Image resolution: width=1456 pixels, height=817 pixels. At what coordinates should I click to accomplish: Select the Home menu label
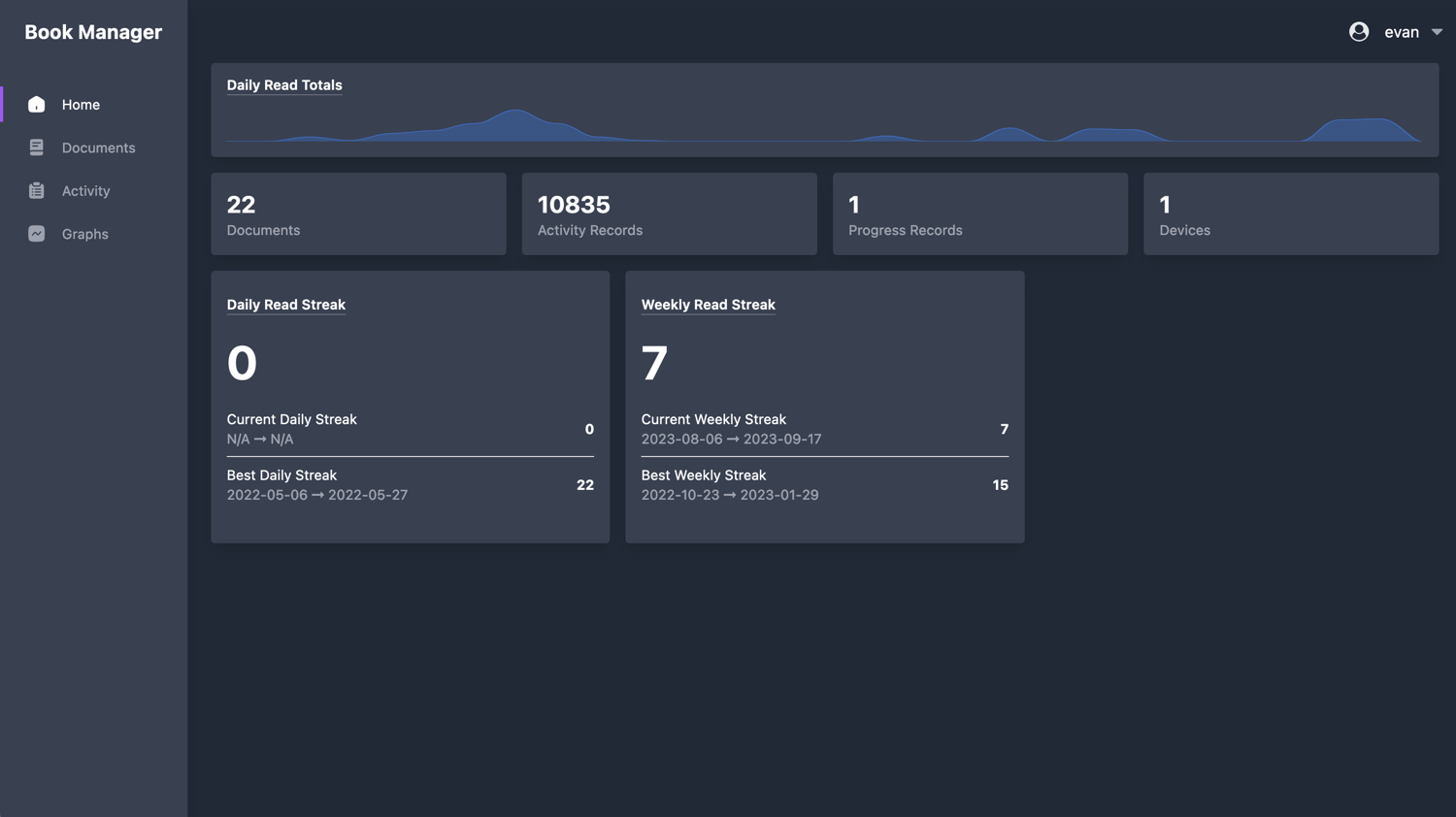[x=81, y=105]
